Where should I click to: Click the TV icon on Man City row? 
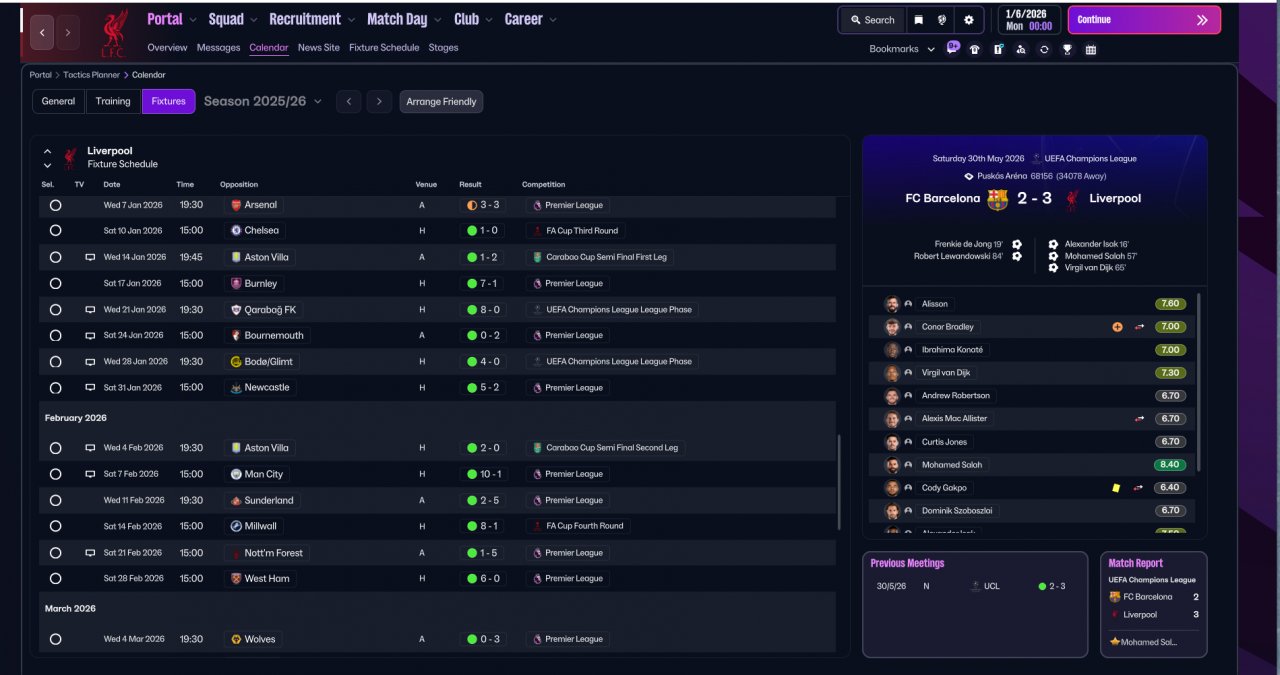[x=90, y=474]
